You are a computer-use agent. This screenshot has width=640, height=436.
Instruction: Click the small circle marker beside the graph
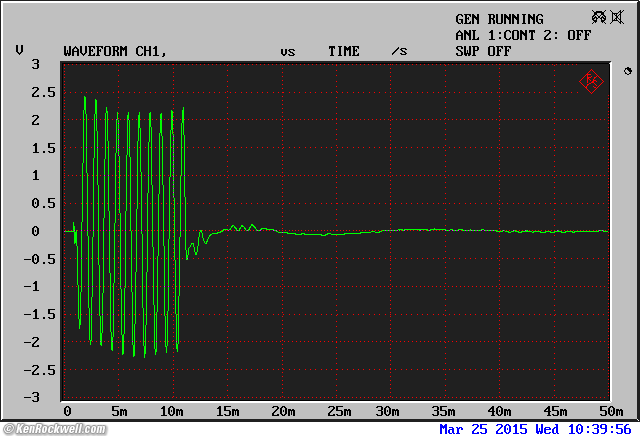click(x=628, y=71)
